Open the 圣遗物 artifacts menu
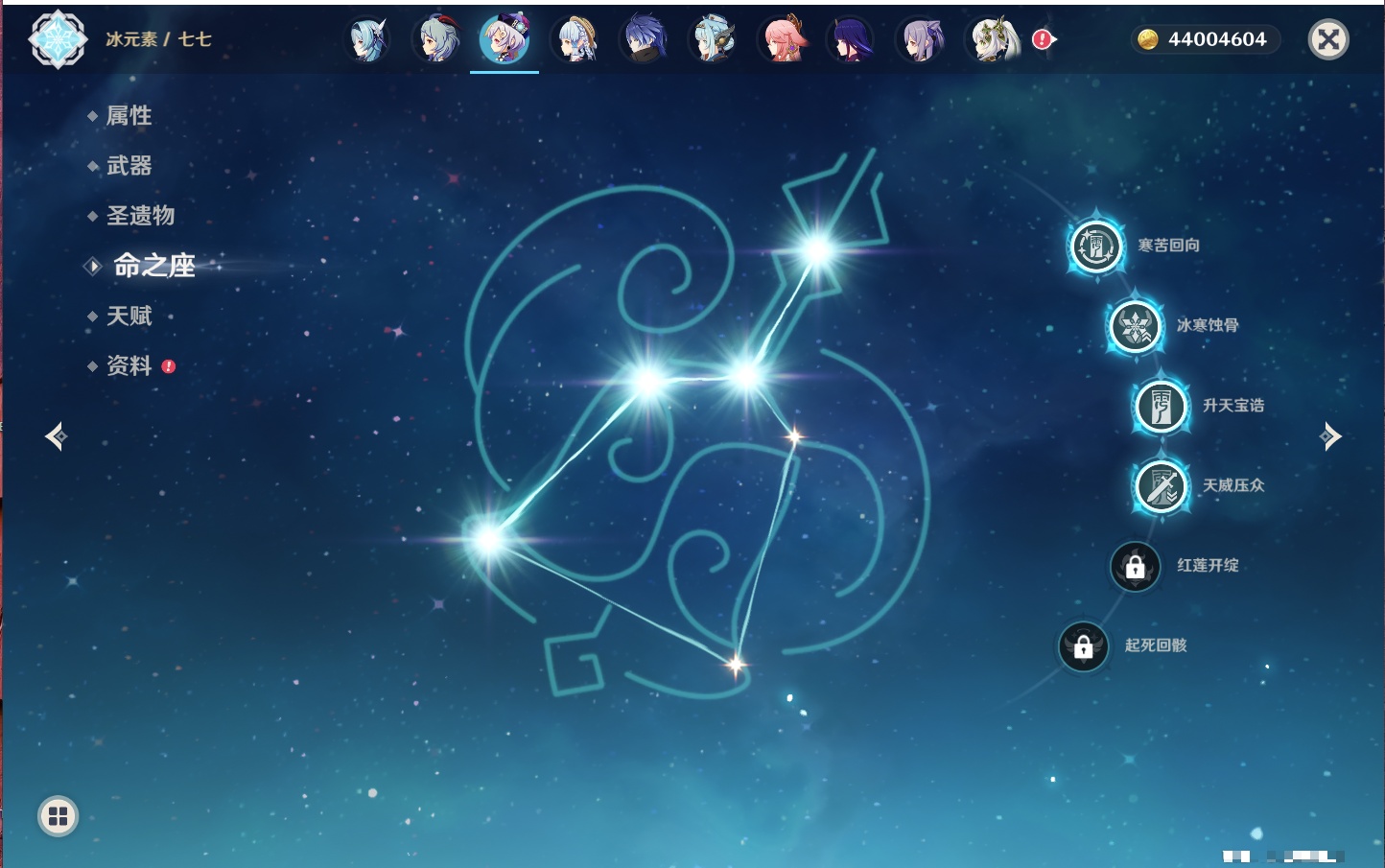This screenshot has width=1385, height=868. [140, 216]
